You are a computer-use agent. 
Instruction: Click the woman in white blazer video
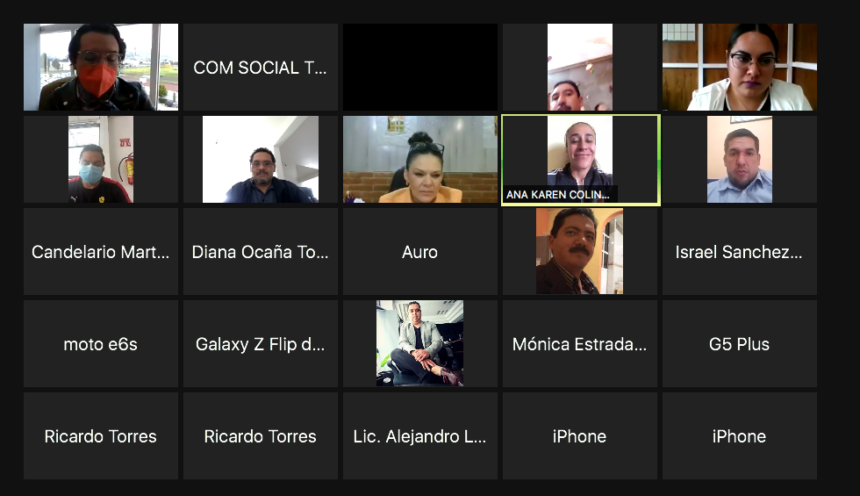click(x=739, y=67)
